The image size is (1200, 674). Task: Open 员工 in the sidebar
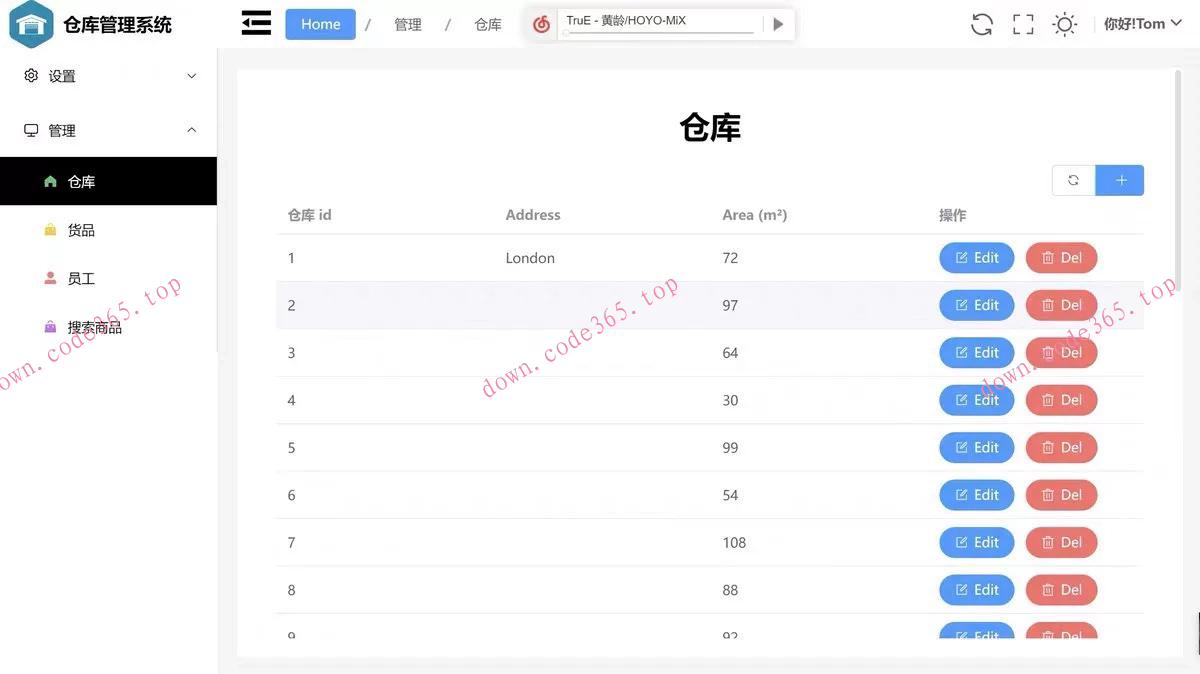[x=108, y=278]
